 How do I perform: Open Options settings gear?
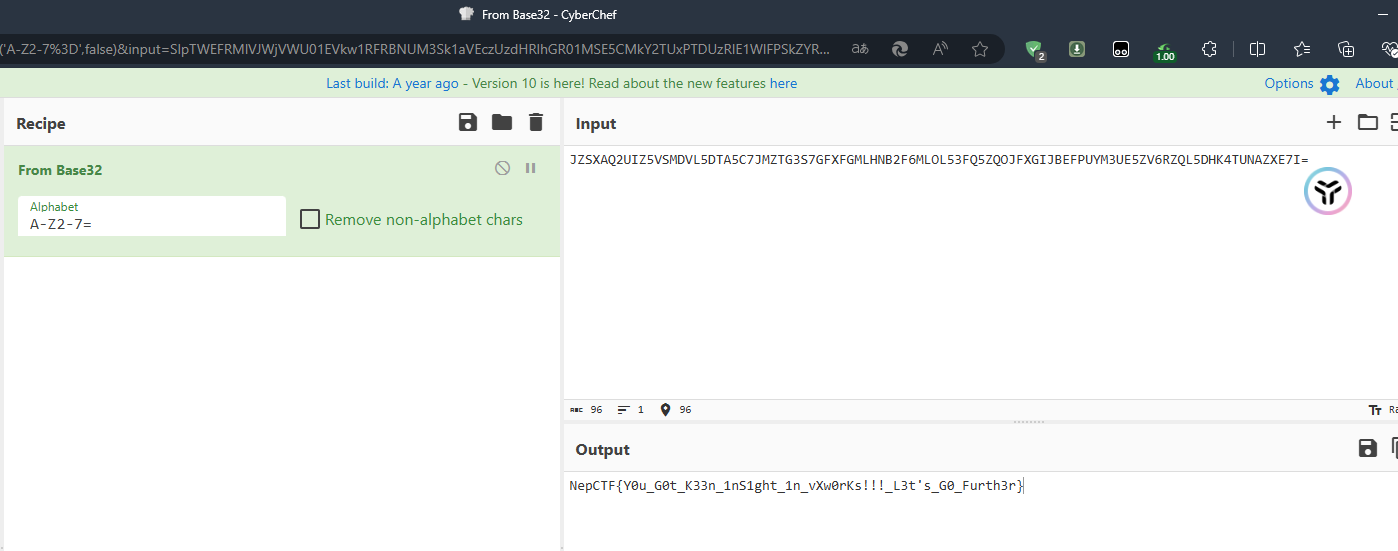(x=1329, y=84)
